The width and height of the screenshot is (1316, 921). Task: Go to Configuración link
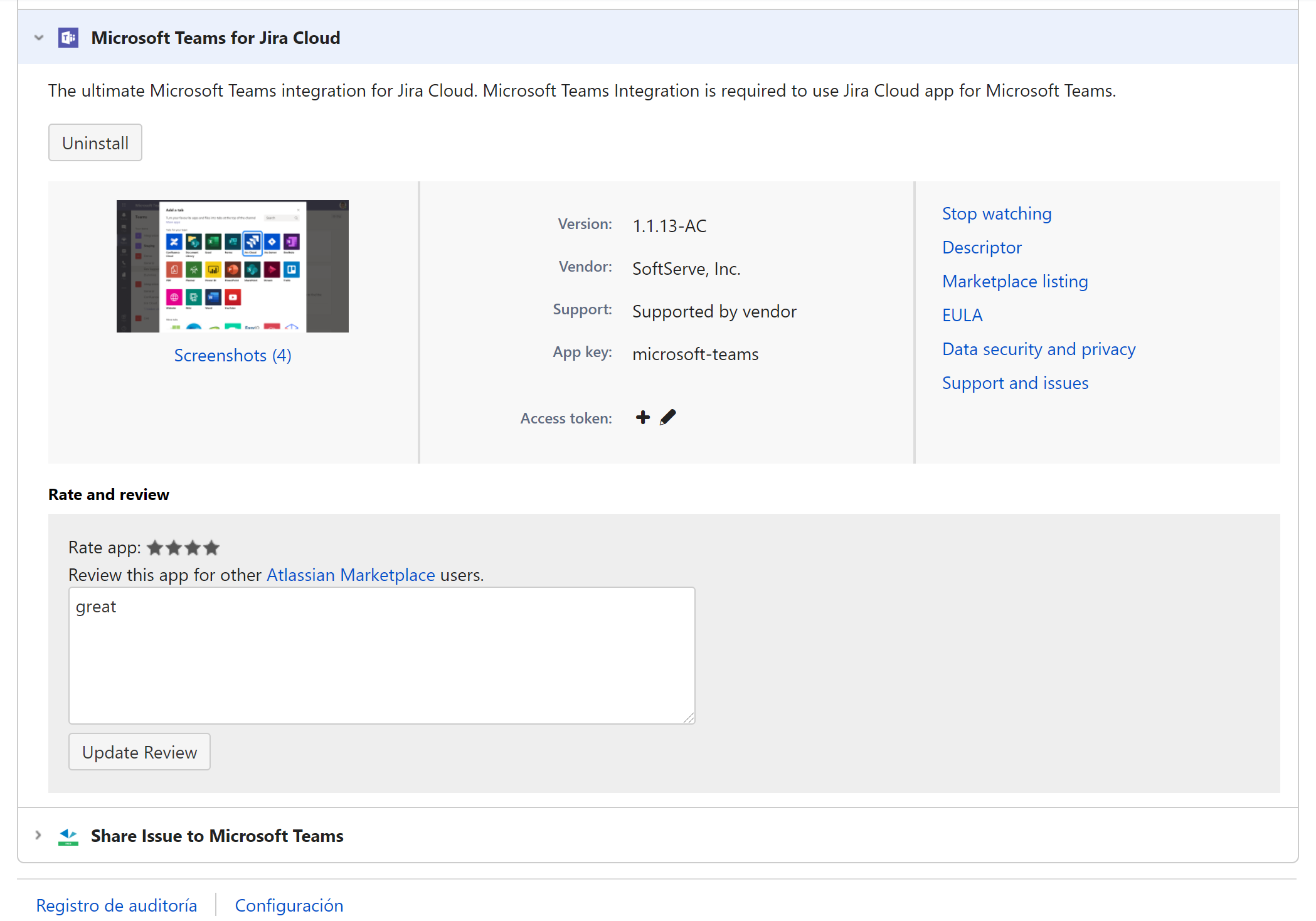pyautogui.click(x=289, y=905)
